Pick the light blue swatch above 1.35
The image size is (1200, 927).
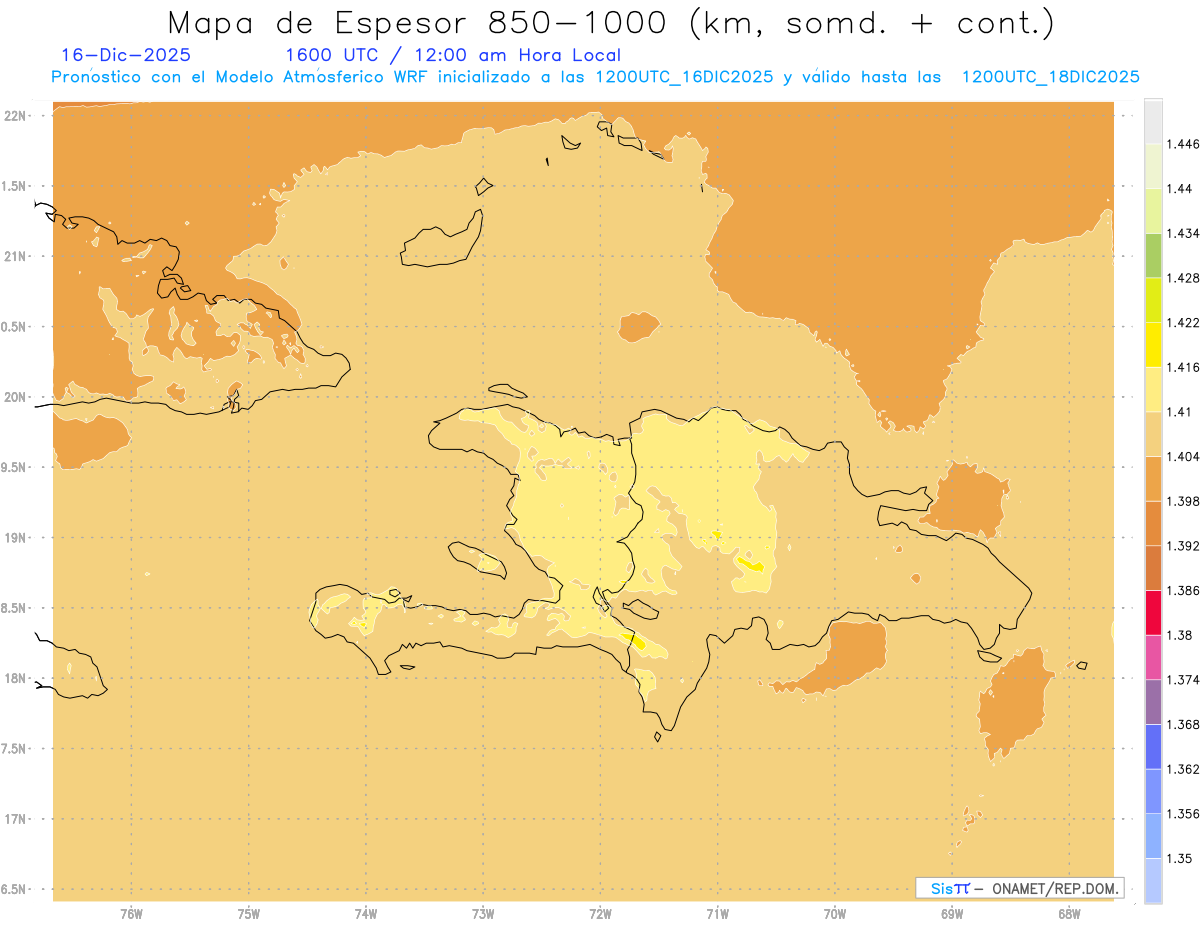1153,835
